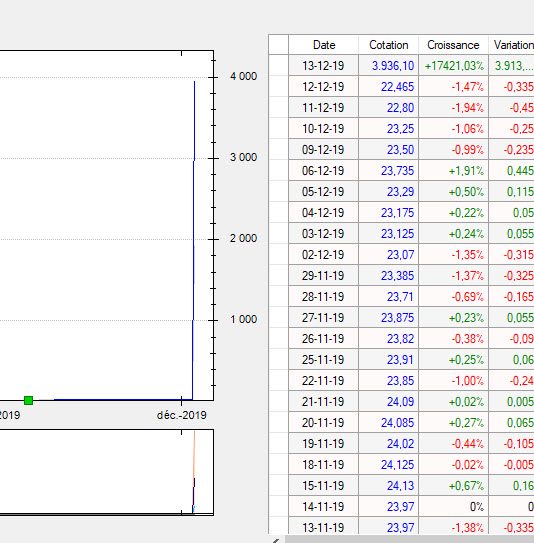Select cotation value 23,91
This screenshot has width=534, height=543.
(x=389, y=359)
